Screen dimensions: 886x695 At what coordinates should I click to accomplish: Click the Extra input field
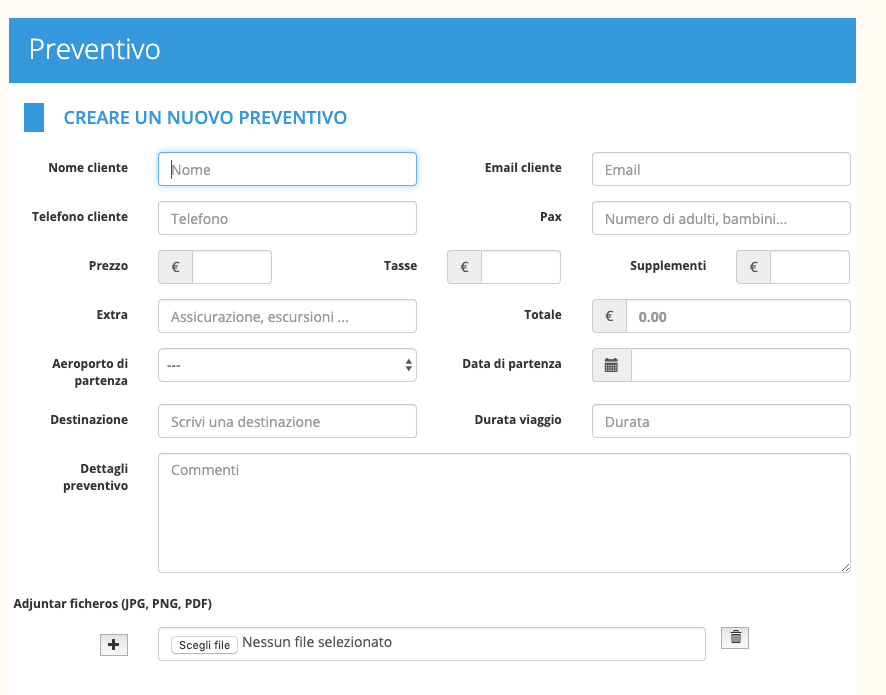point(287,316)
